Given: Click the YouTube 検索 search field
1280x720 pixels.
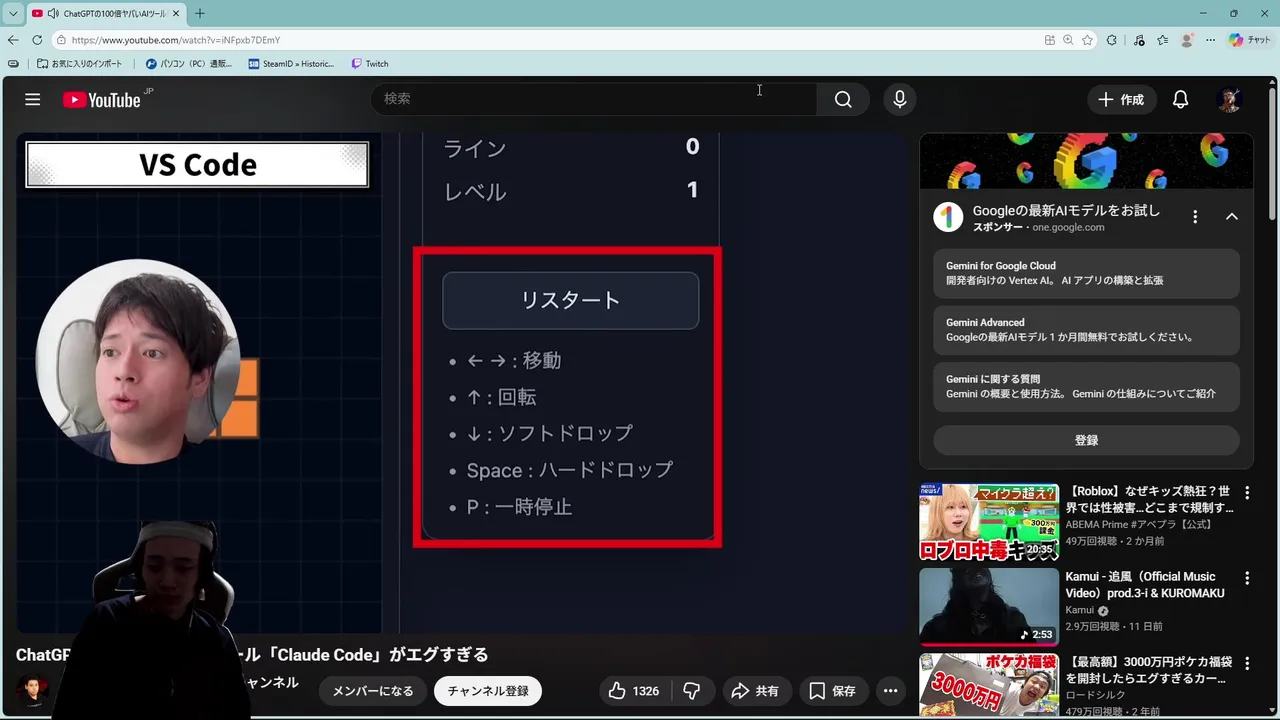Looking at the screenshot, I should click(594, 99).
